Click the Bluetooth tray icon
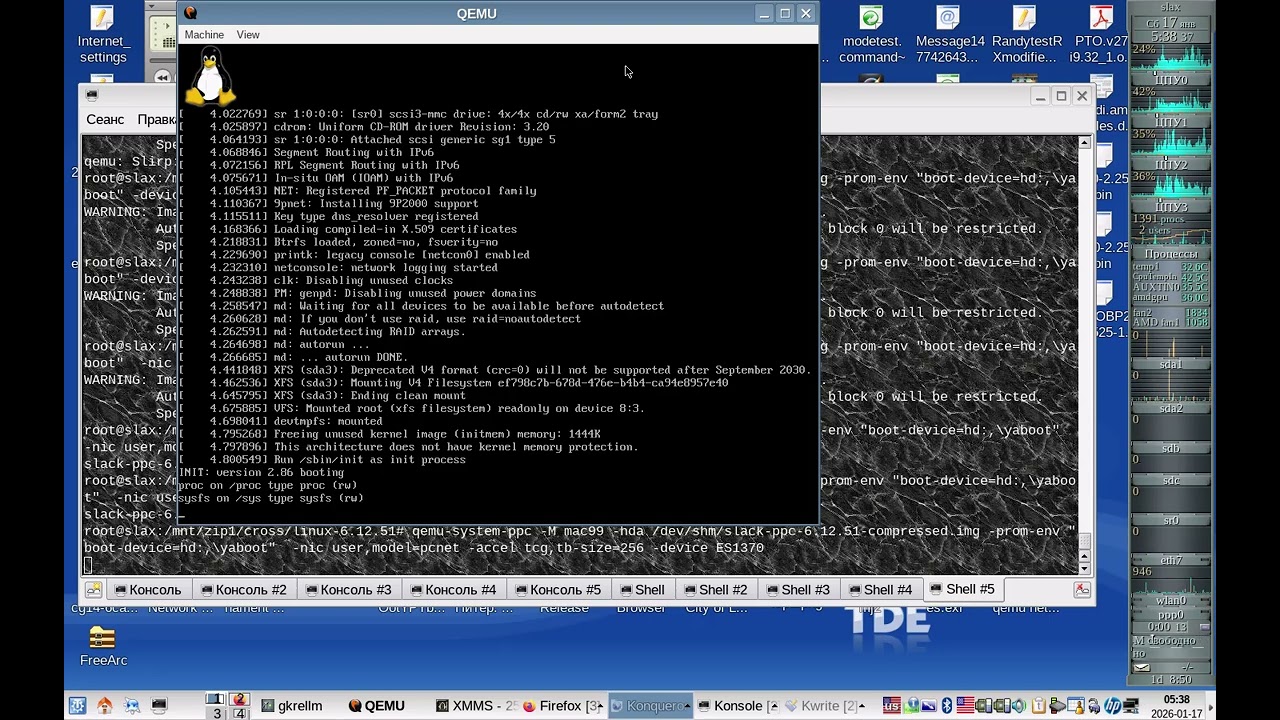The width and height of the screenshot is (1280, 720). pos(947,706)
